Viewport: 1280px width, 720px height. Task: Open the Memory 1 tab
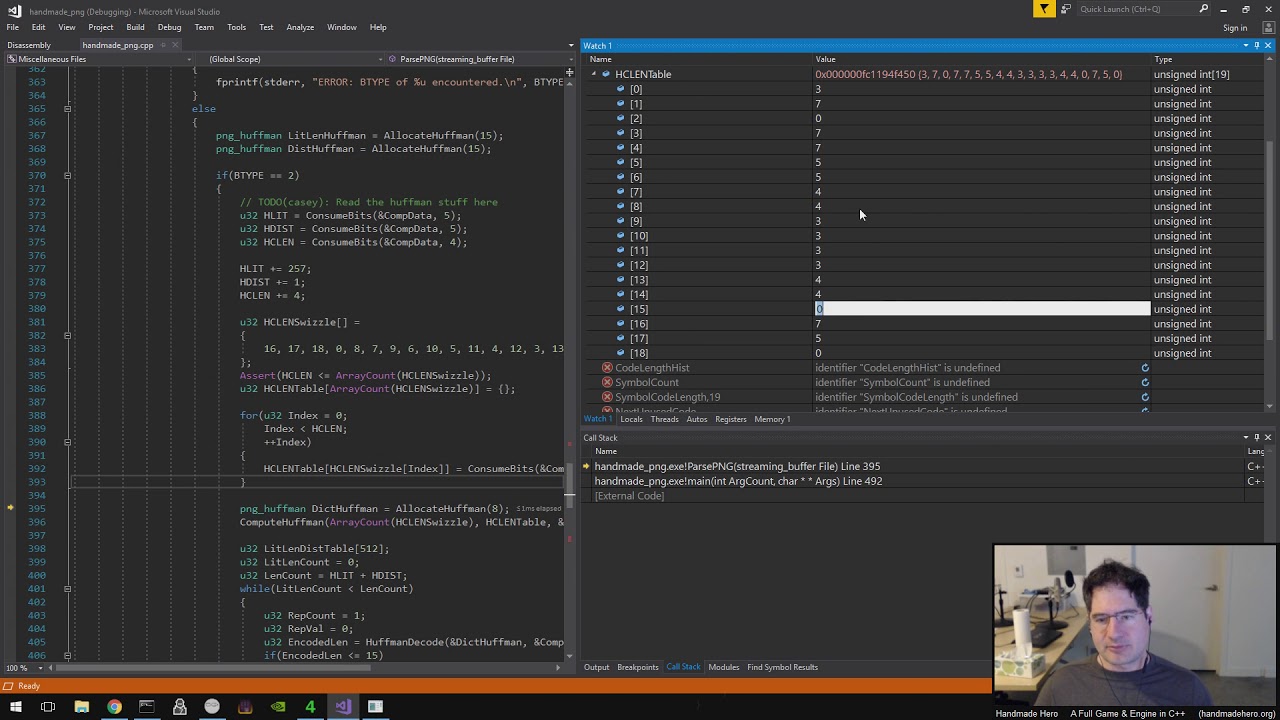(x=772, y=419)
